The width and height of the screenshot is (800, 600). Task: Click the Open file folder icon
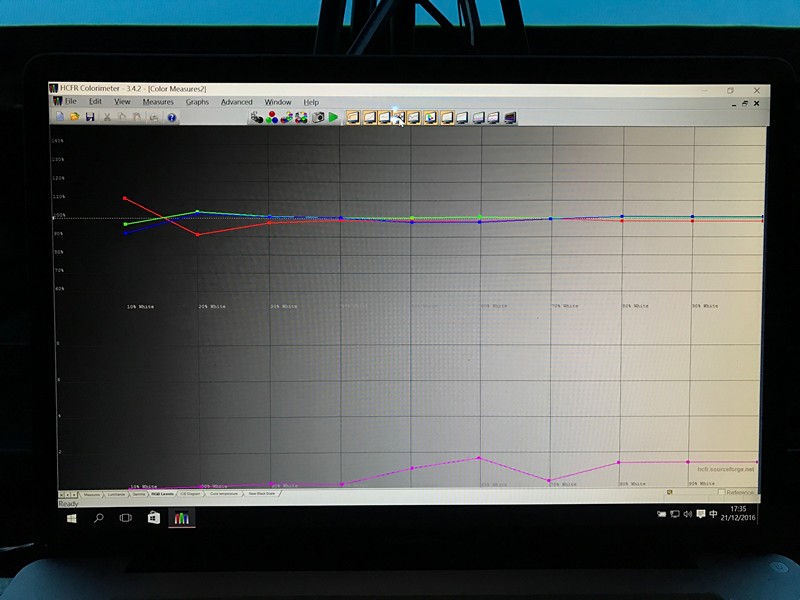[75, 117]
